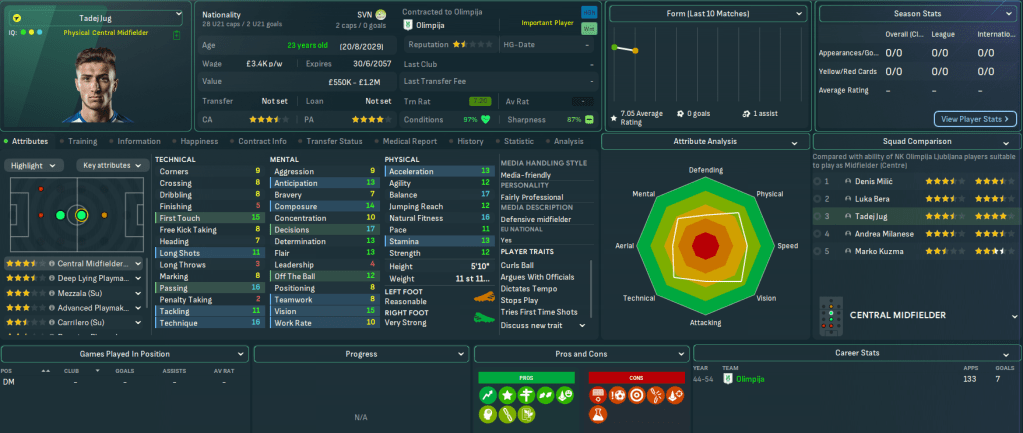Viewport: 1023px width, 433px height.
Task: Click the first green Pros icon
Action: click(489, 395)
